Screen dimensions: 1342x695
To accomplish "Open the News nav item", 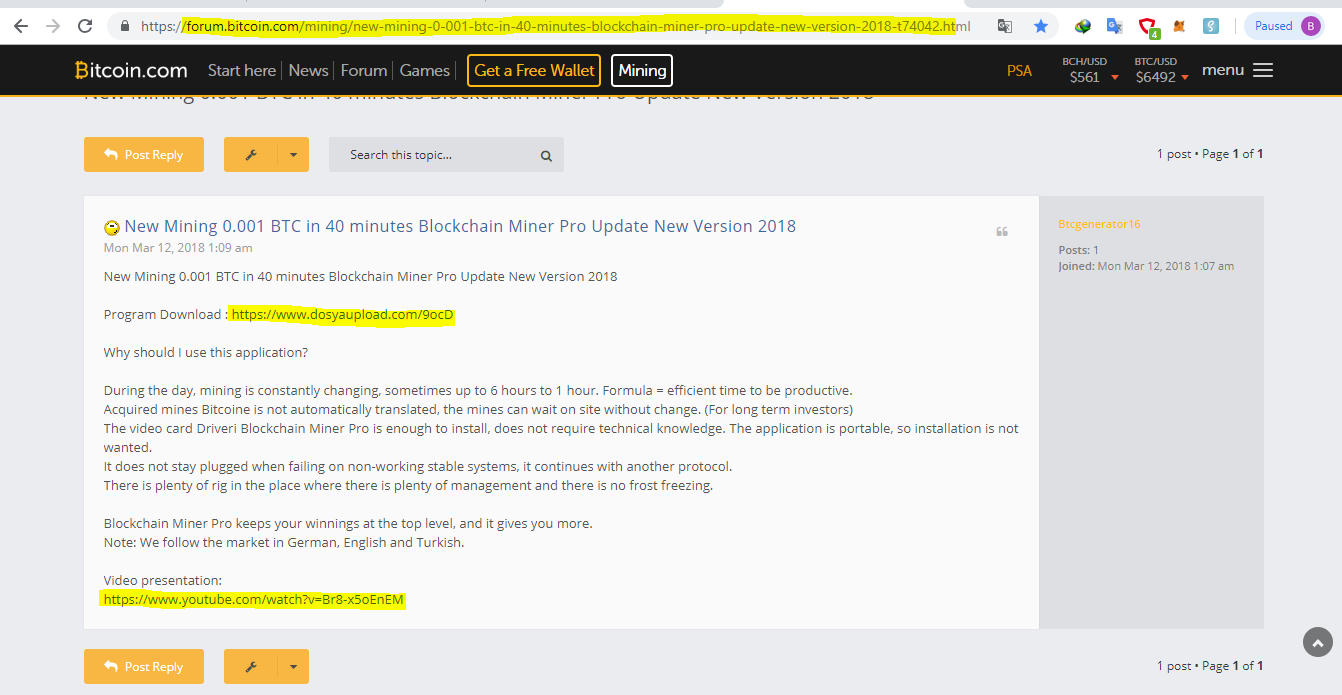I will point(308,70).
